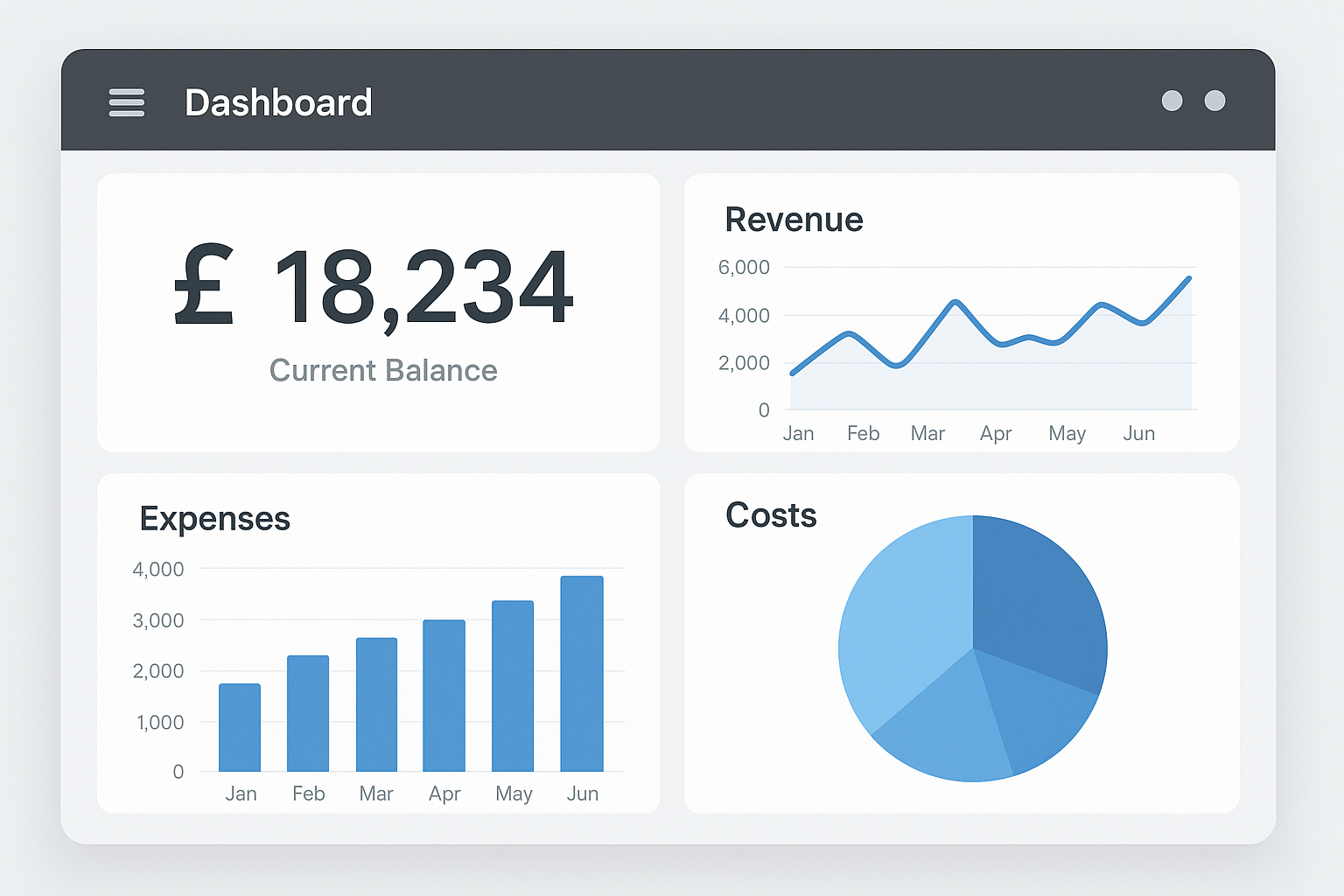Open the hamburger navigation menu
This screenshot has width=1344, height=896.
[126, 102]
